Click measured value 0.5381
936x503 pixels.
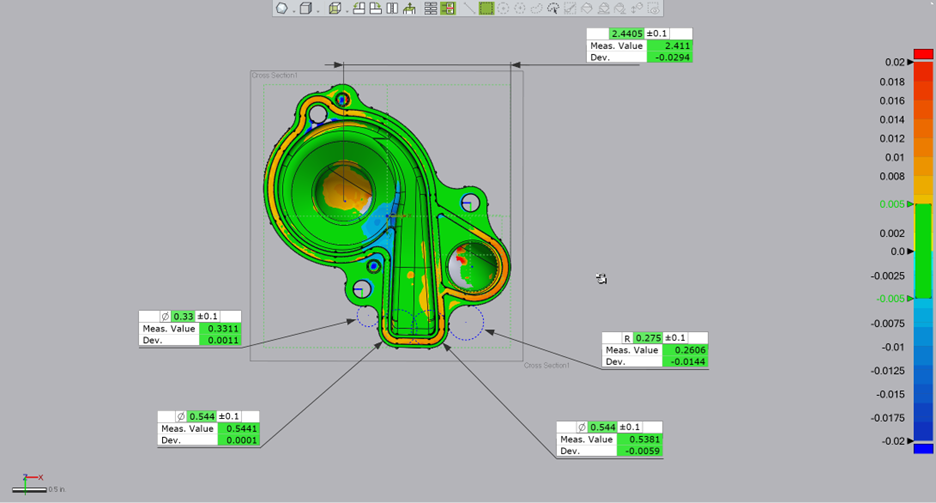pos(639,439)
